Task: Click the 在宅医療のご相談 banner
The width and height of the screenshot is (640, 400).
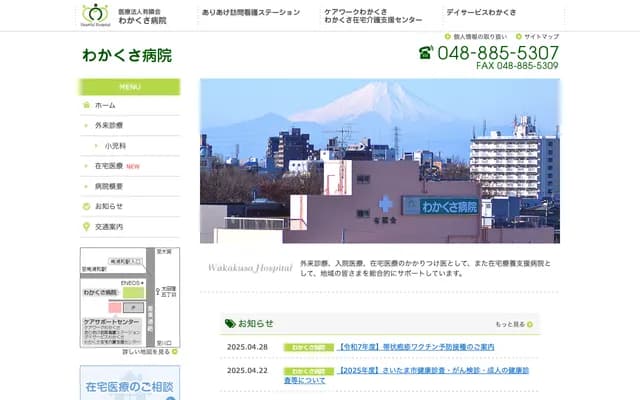Action: pos(130,384)
